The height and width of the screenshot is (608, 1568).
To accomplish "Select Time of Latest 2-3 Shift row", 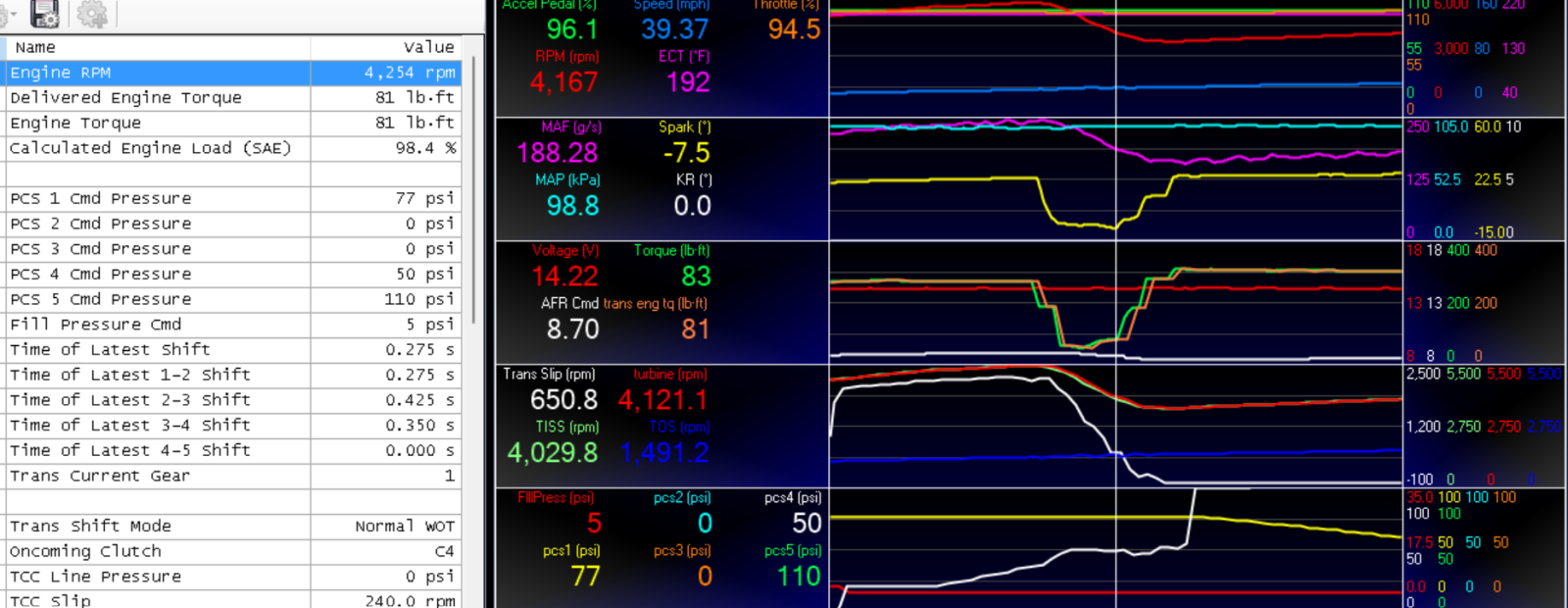I will click(x=233, y=400).
